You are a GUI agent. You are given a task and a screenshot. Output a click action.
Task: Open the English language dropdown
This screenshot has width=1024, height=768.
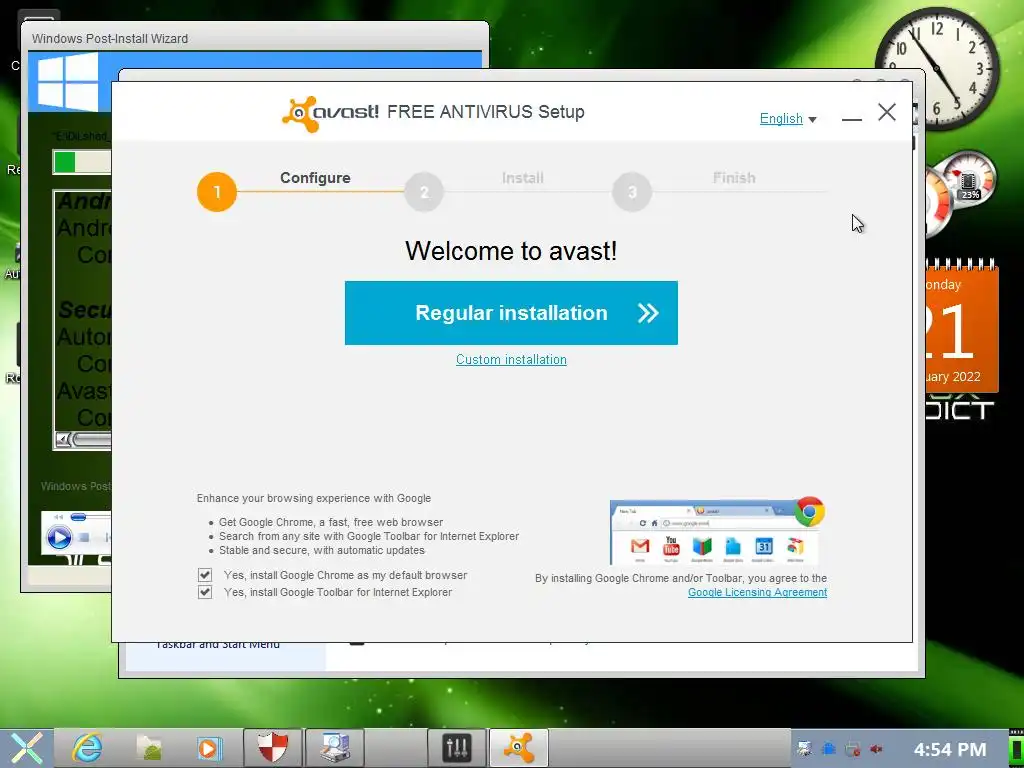tap(788, 118)
